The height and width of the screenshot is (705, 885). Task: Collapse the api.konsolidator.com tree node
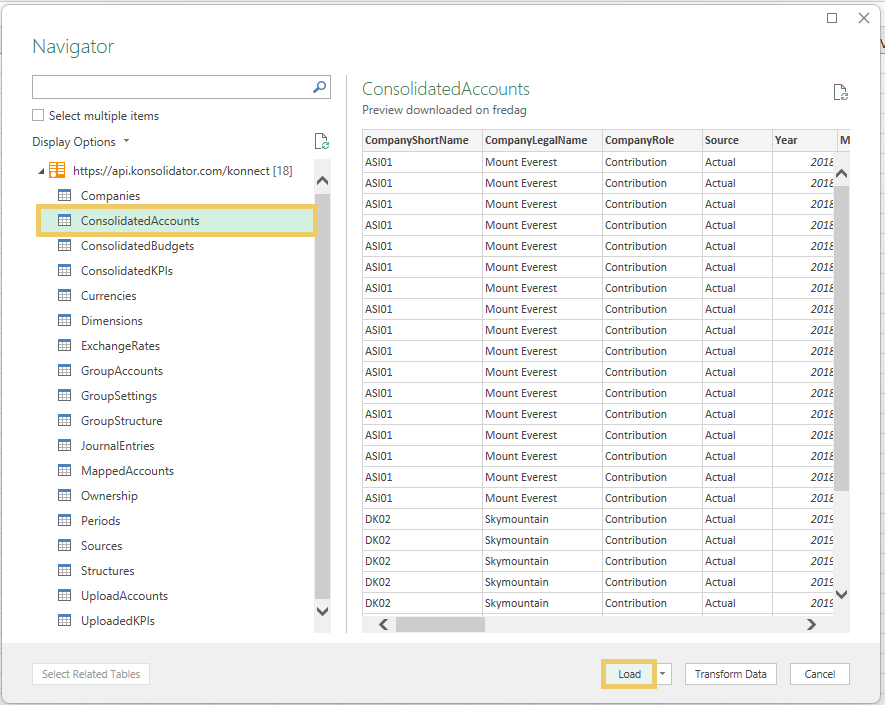pyautogui.click(x=41, y=171)
